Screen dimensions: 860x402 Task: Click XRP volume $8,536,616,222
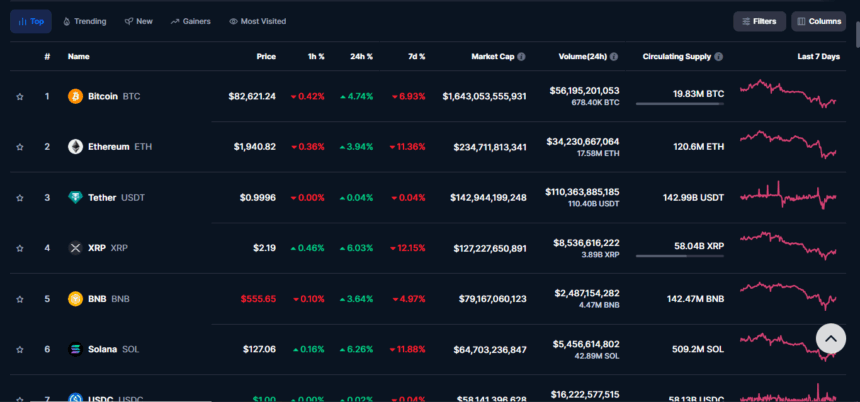[x=587, y=242]
